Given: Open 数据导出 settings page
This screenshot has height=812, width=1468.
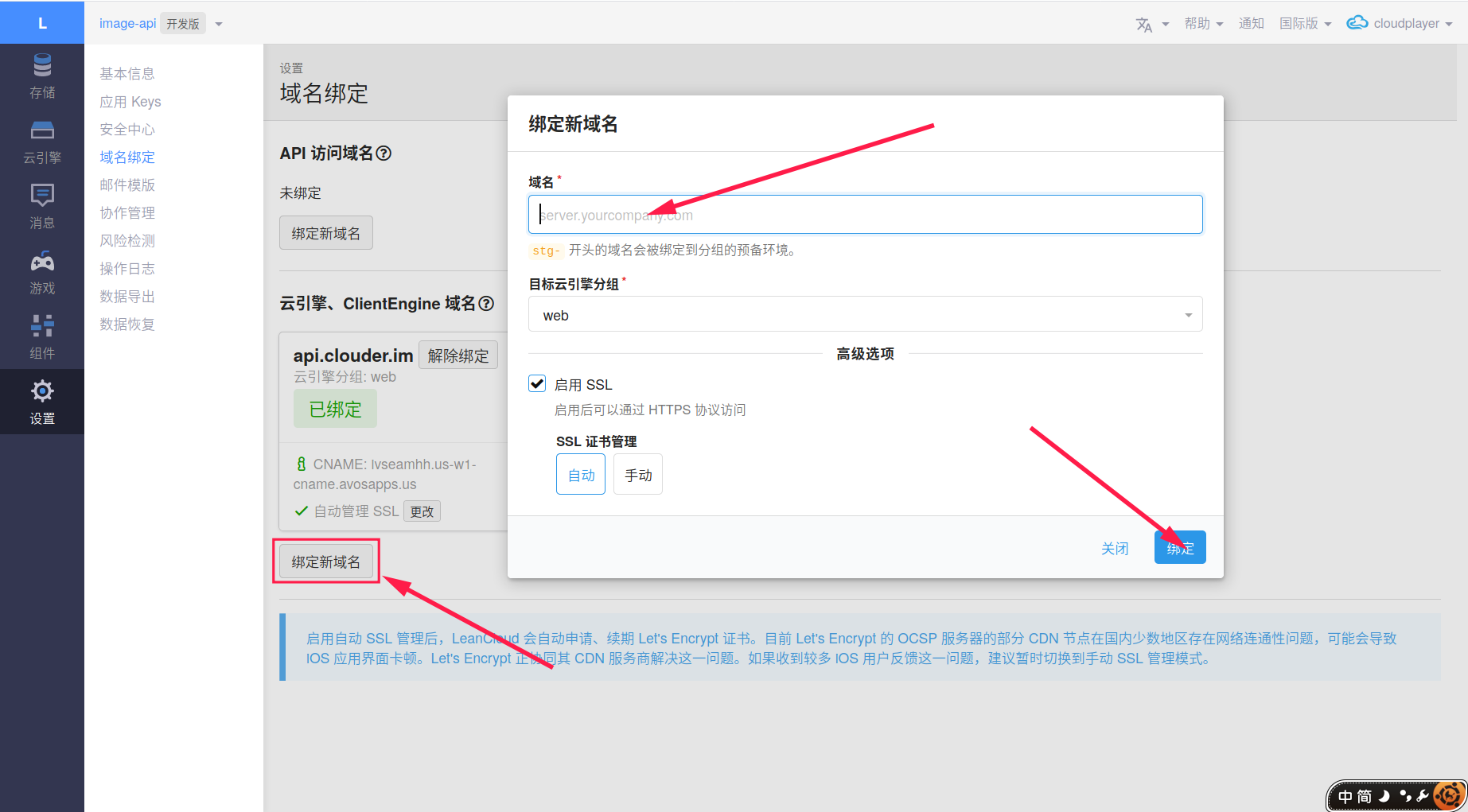Looking at the screenshot, I should click(127, 297).
